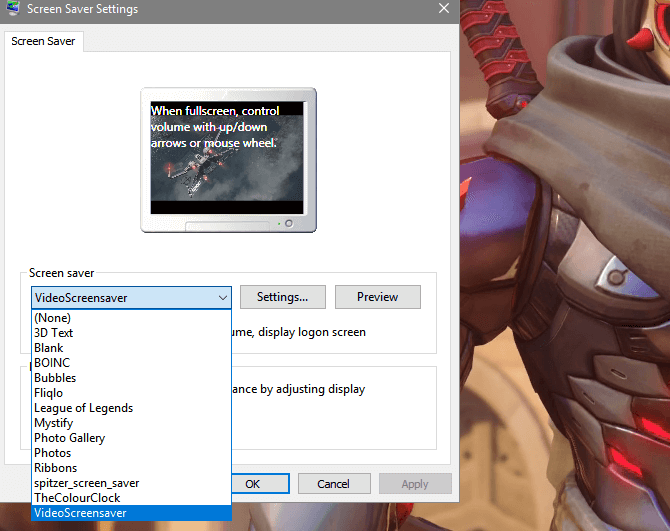Choose League of Legends screen saver
This screenshot has width=670, height=531.
(x=83, y=408)
